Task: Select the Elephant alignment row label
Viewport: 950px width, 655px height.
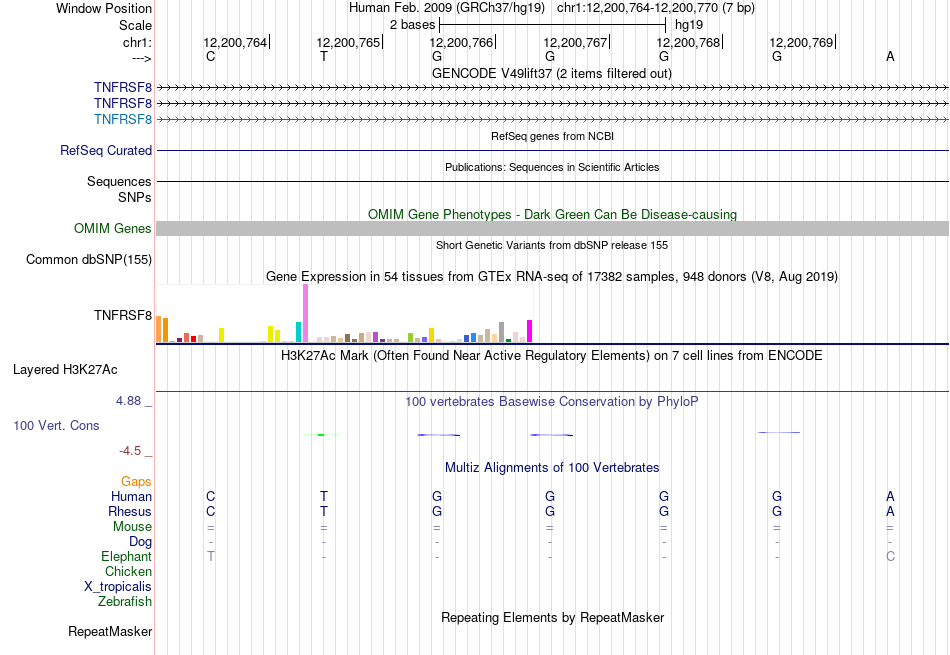Action: (x=127, y=556)
